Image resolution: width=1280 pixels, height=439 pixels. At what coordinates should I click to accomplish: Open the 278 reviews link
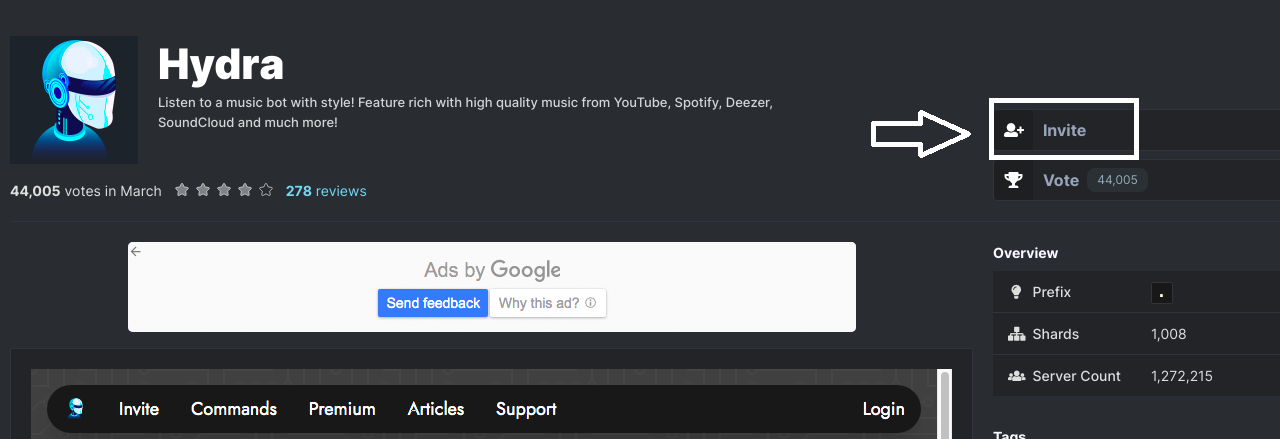point(326,191)
